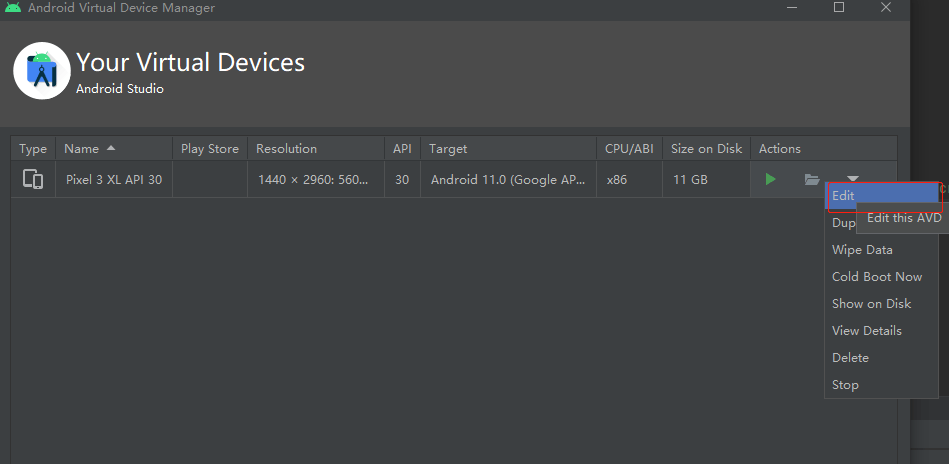Sort by the API column header

click(402, 149)
